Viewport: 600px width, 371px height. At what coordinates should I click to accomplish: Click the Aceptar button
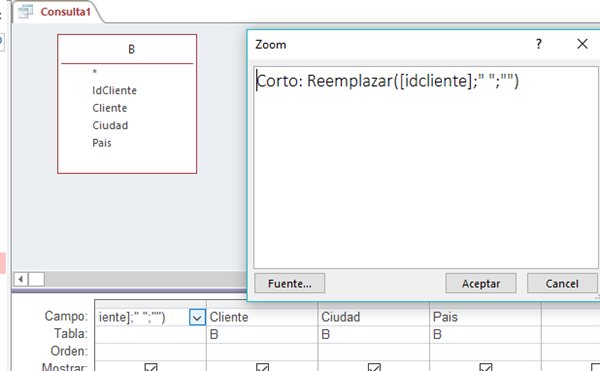point(481,283)
